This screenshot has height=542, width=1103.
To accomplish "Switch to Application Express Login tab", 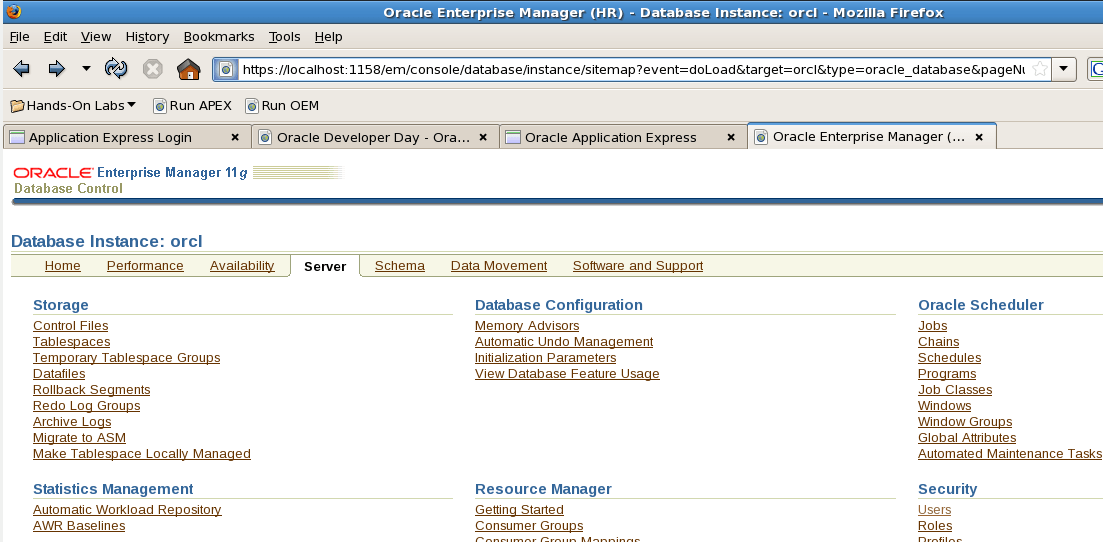I will [x=127, y=137].
